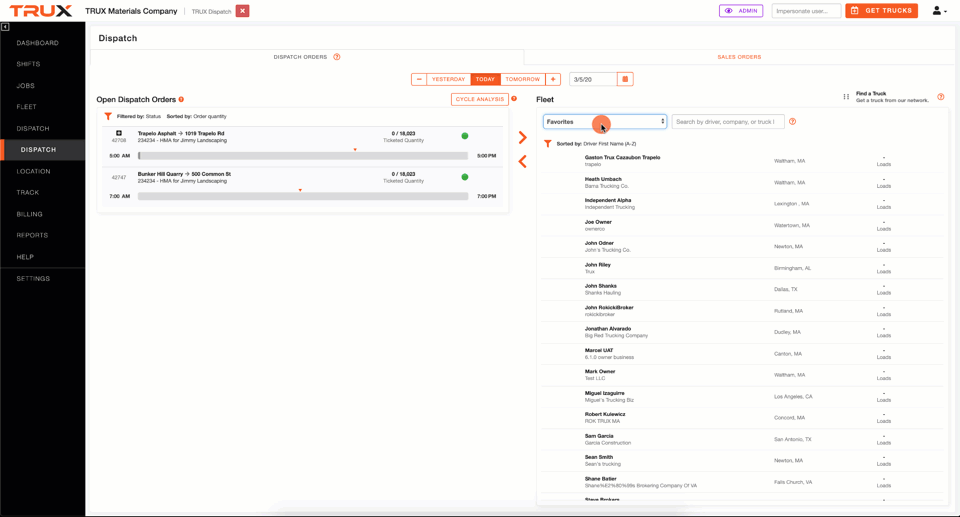
Task: Click the Bunker Hill Quarry order title
Action: [184, 174]
